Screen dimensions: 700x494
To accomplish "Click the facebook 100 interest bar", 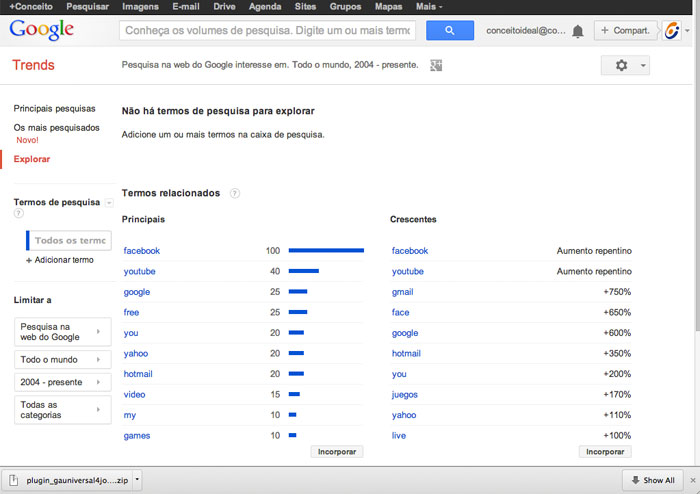I will [x=326, y=251].
